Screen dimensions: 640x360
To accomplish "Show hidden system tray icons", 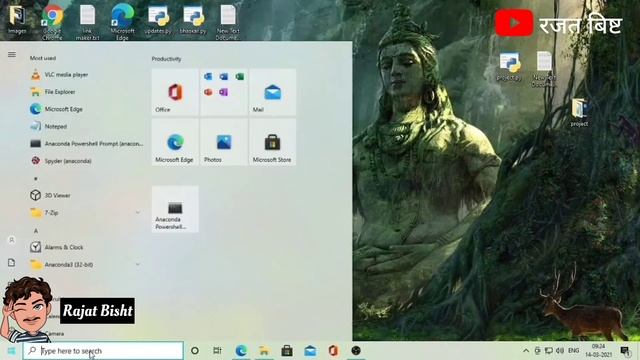I will [526, 351].
